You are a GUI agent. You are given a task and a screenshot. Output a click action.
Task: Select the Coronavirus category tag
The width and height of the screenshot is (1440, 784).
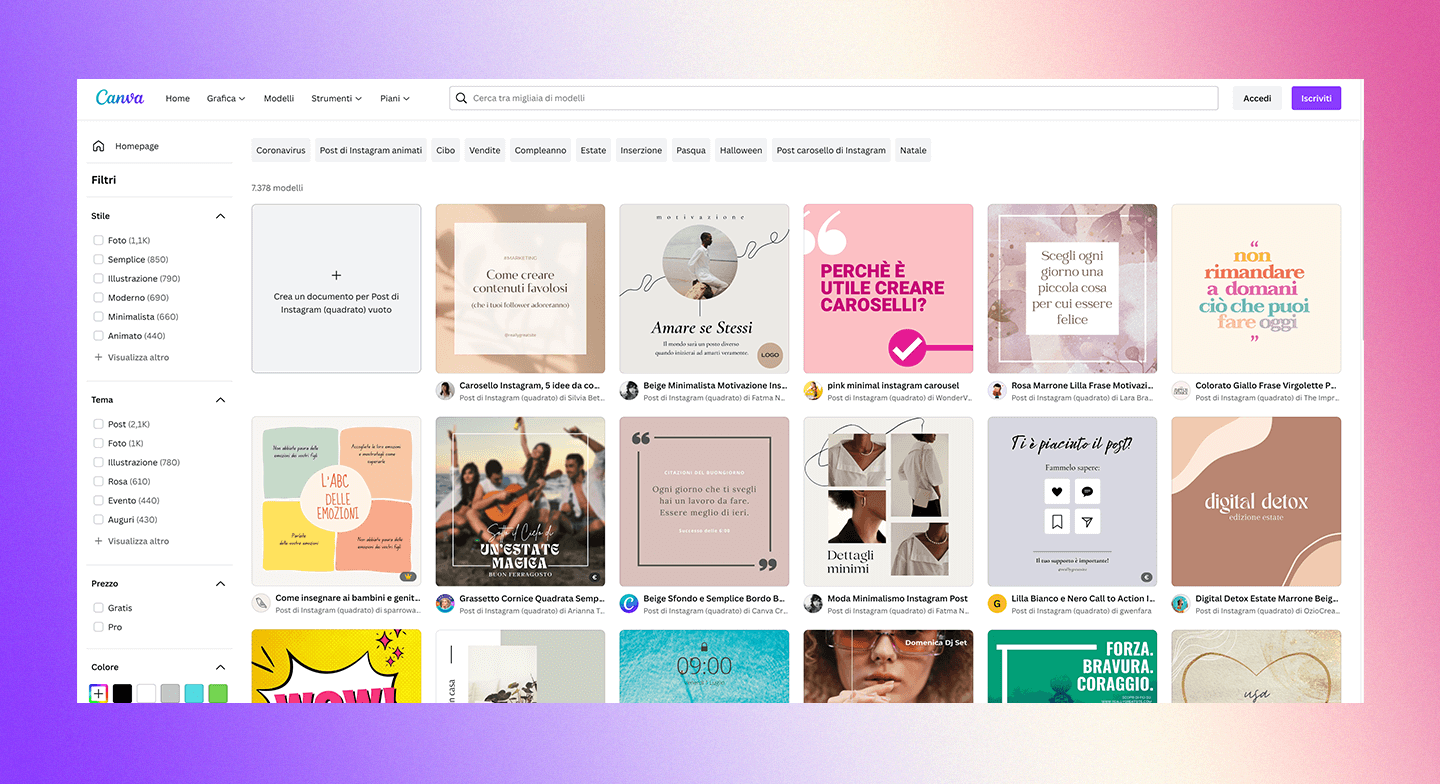pos(281,150)
